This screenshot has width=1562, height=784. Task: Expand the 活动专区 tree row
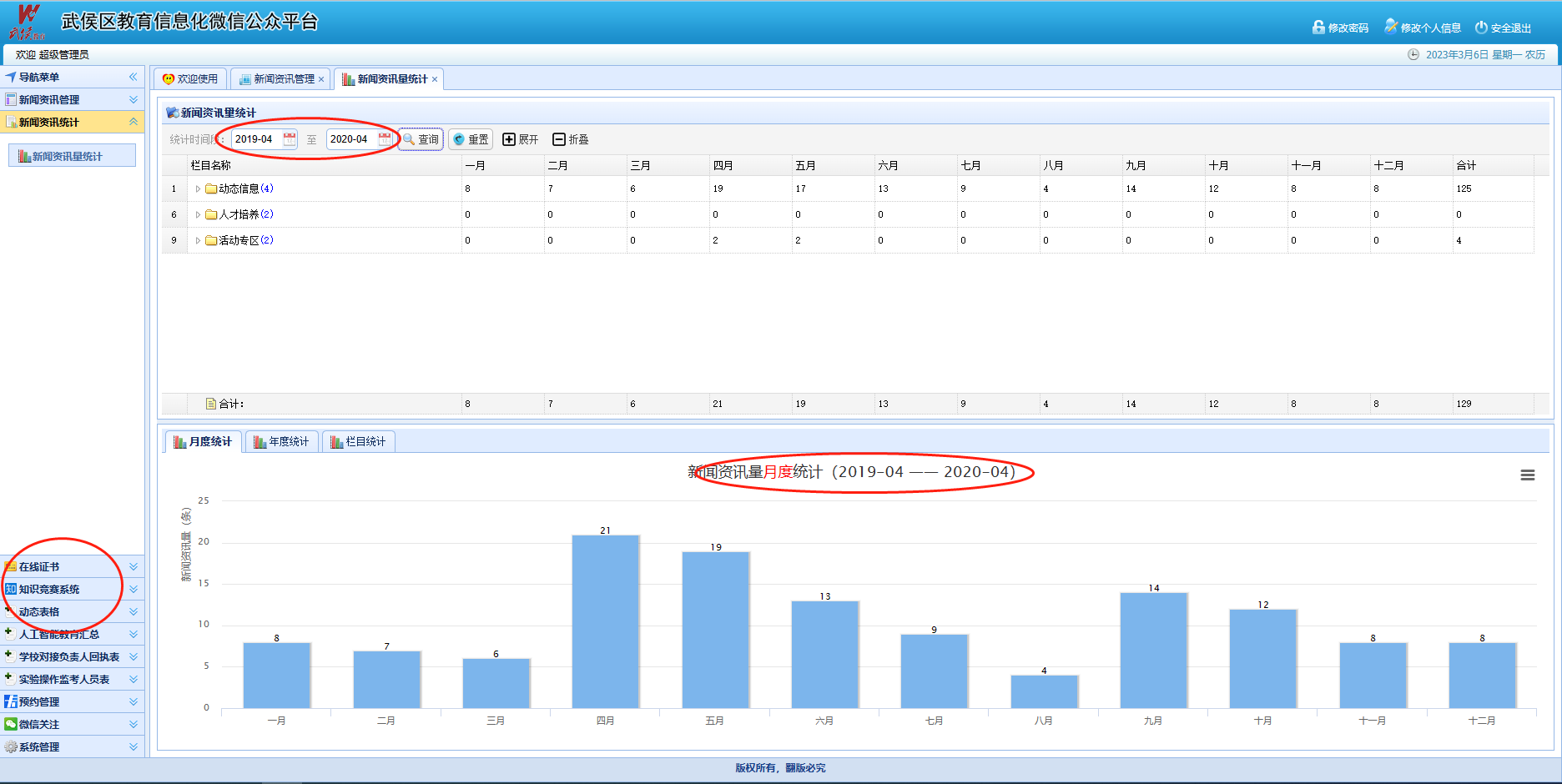(198, 240)
